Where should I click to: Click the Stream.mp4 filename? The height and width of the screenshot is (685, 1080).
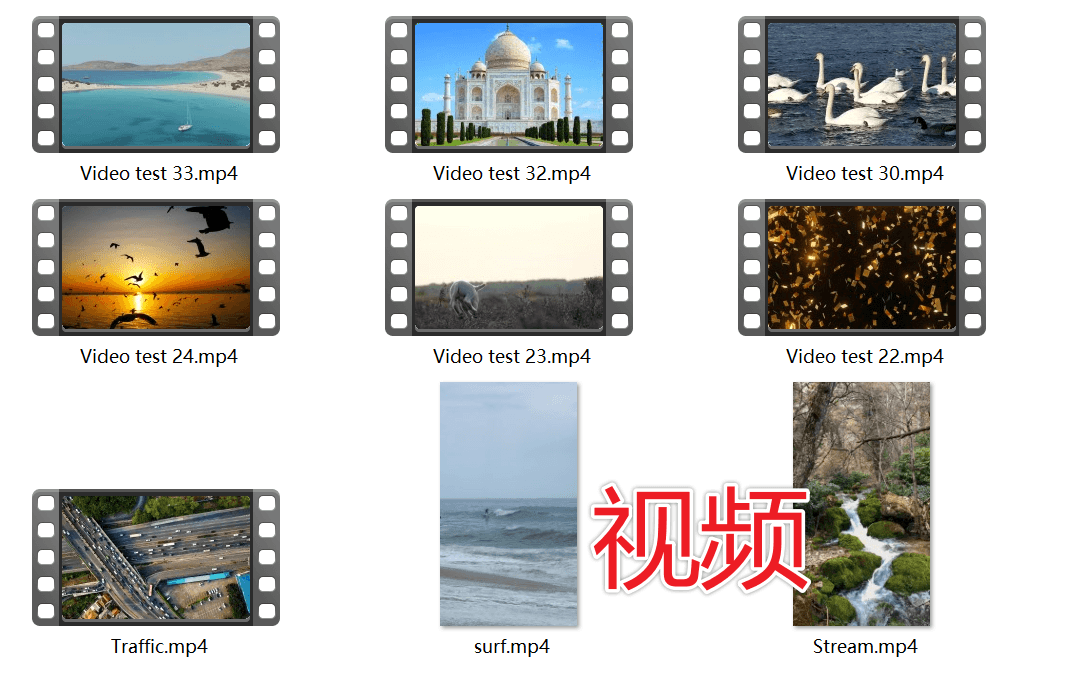865,647
